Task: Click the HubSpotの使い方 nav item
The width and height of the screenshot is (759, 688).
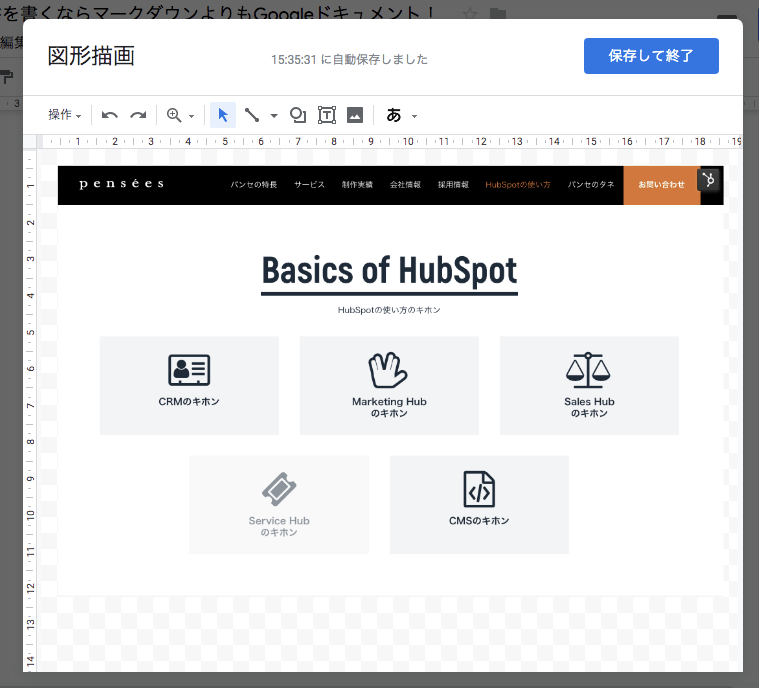Action: click(x=517, y=185)
